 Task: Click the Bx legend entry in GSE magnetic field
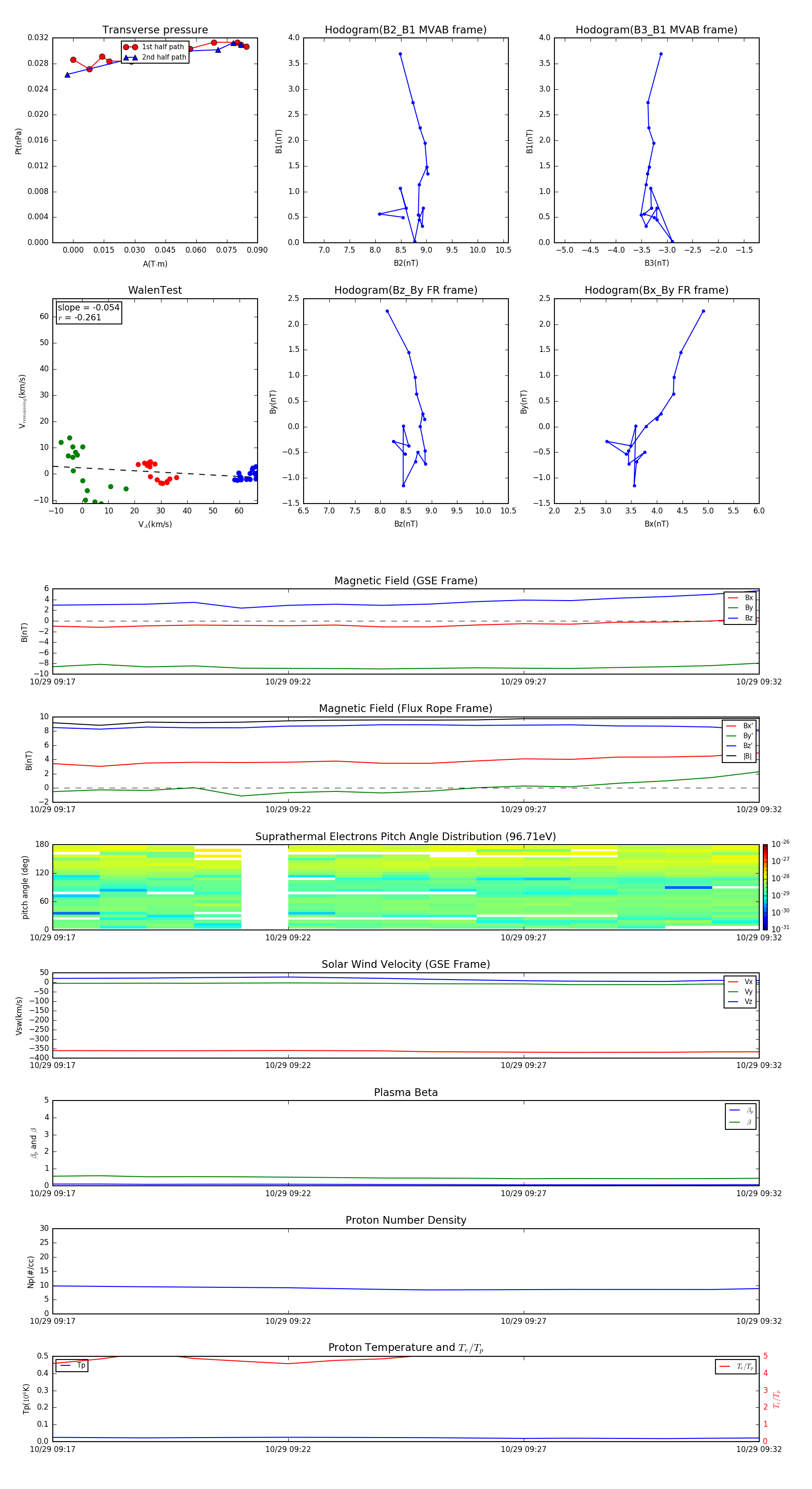pyautogui.click(x=740, y=598)
